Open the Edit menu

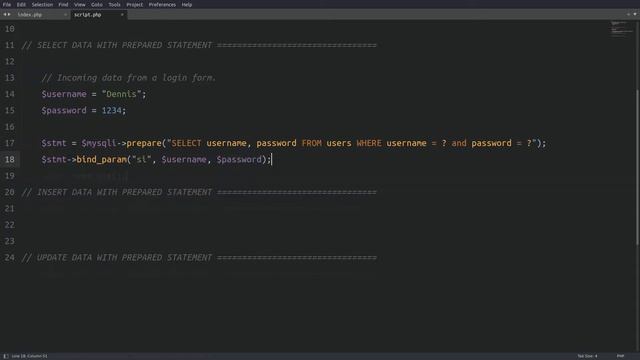[21, 4]
